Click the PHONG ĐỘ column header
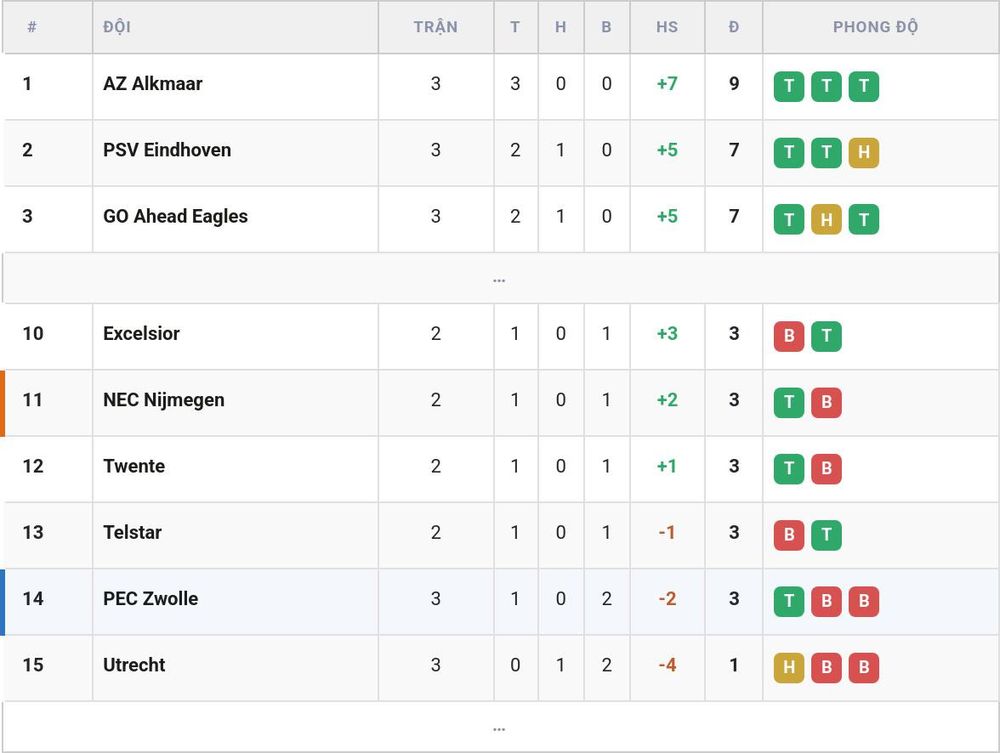 876,27
